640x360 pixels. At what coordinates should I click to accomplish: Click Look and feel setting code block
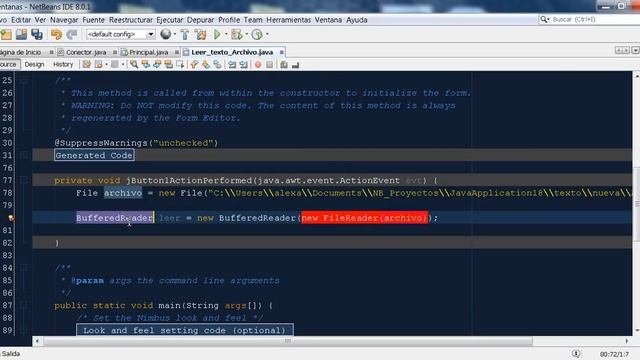(x=184, y=330)
